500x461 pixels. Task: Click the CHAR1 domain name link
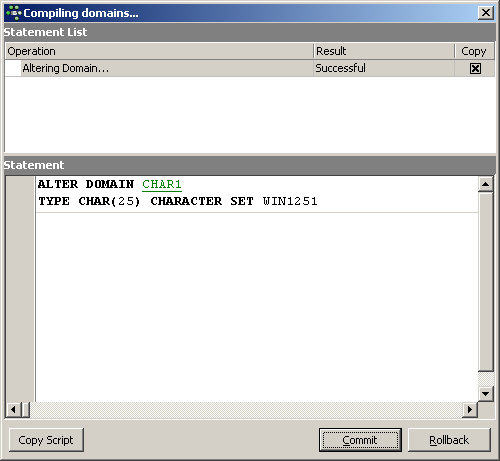click(x=162, y=184)
